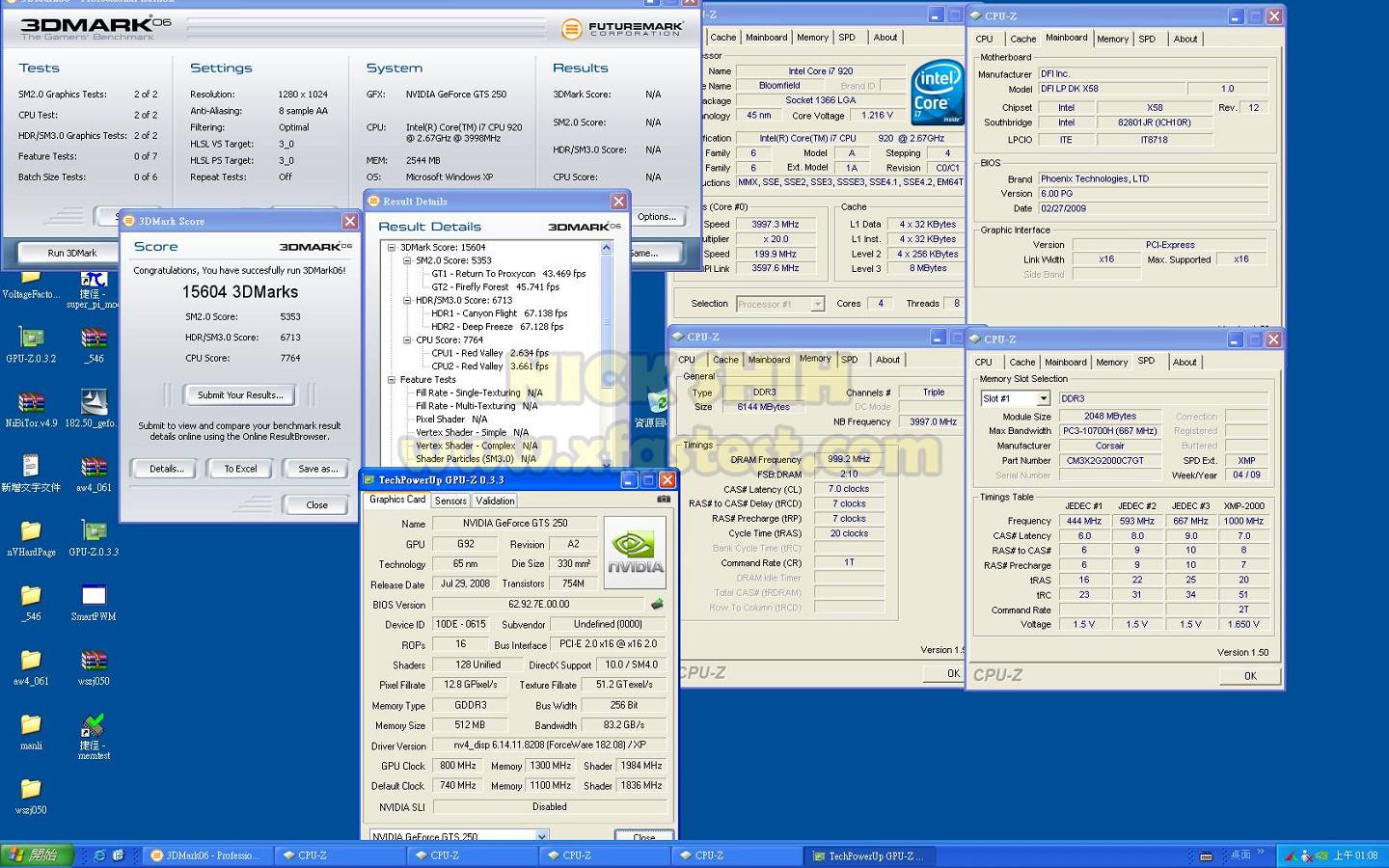Click the Options button in 3DMark06
This screenshot has width=1389, height=868.
[x=657, y=217]
